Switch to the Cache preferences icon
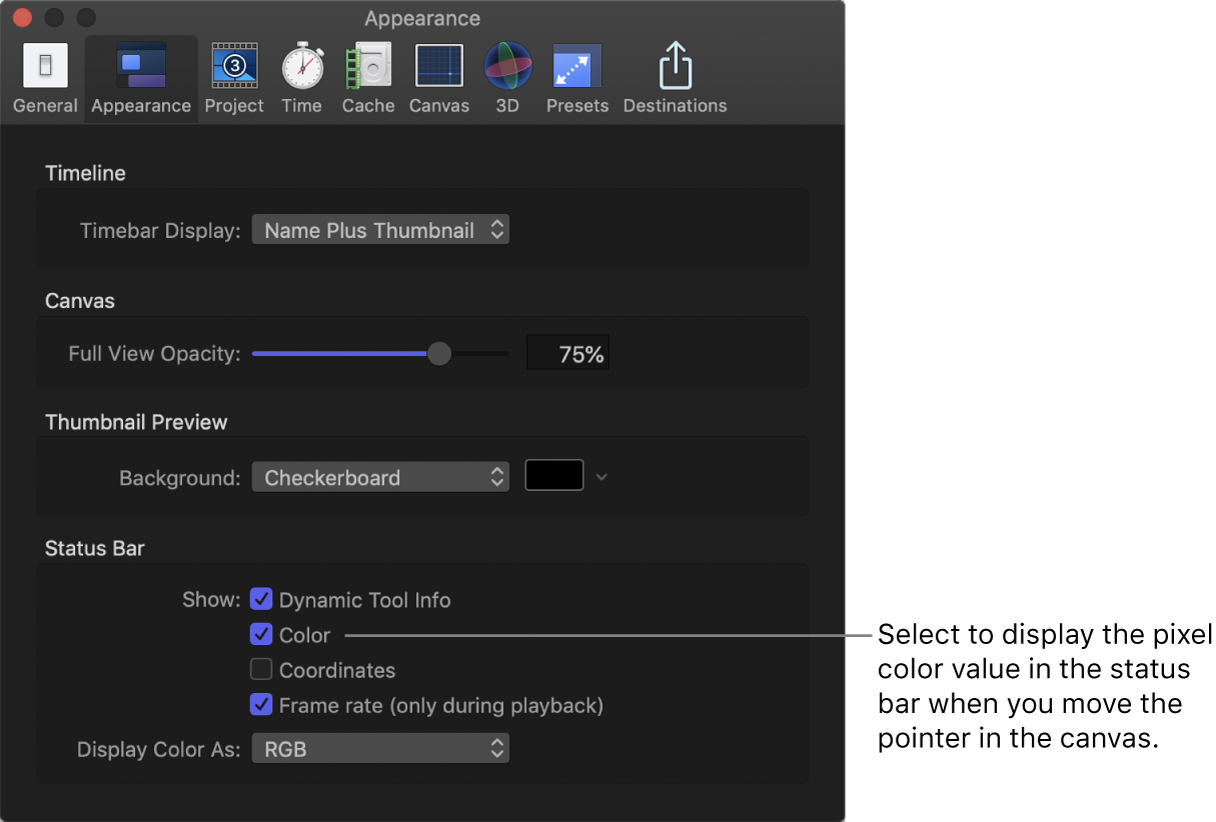The image size is (1216, 822). pos(367,66)
